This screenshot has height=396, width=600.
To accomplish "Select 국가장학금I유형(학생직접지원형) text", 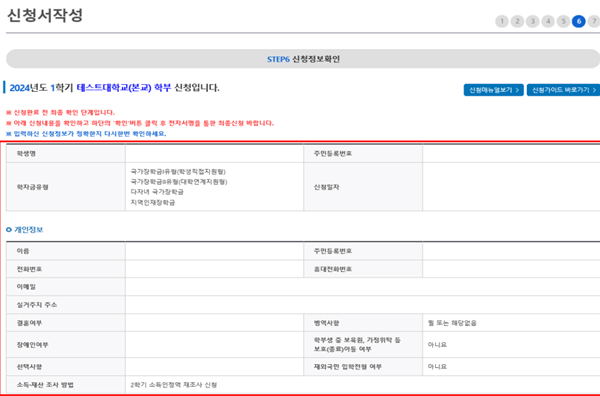I will [x=178, y=171].
